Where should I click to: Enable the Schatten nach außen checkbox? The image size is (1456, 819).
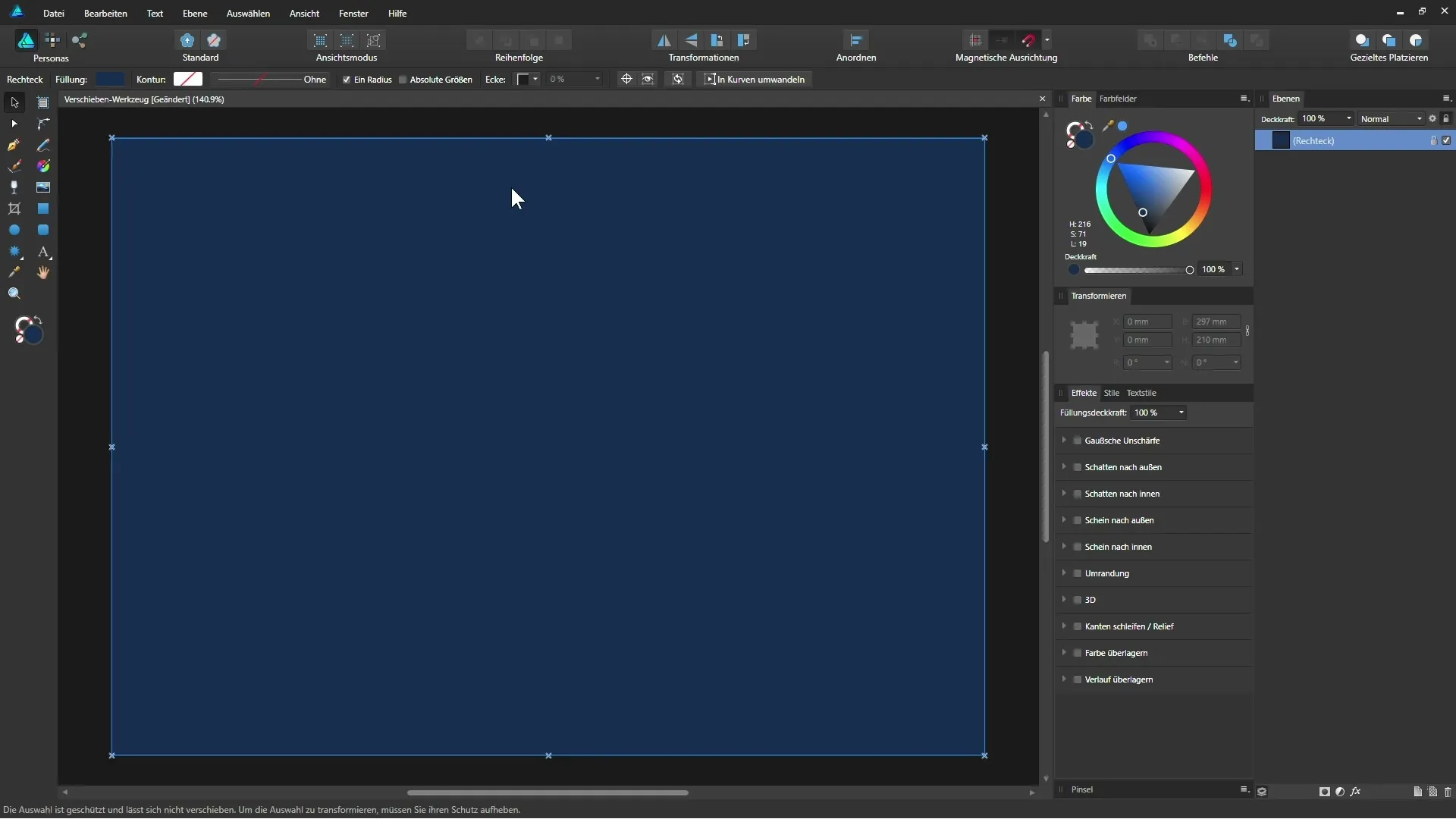pyautogui.click(x=1077, y=467)
